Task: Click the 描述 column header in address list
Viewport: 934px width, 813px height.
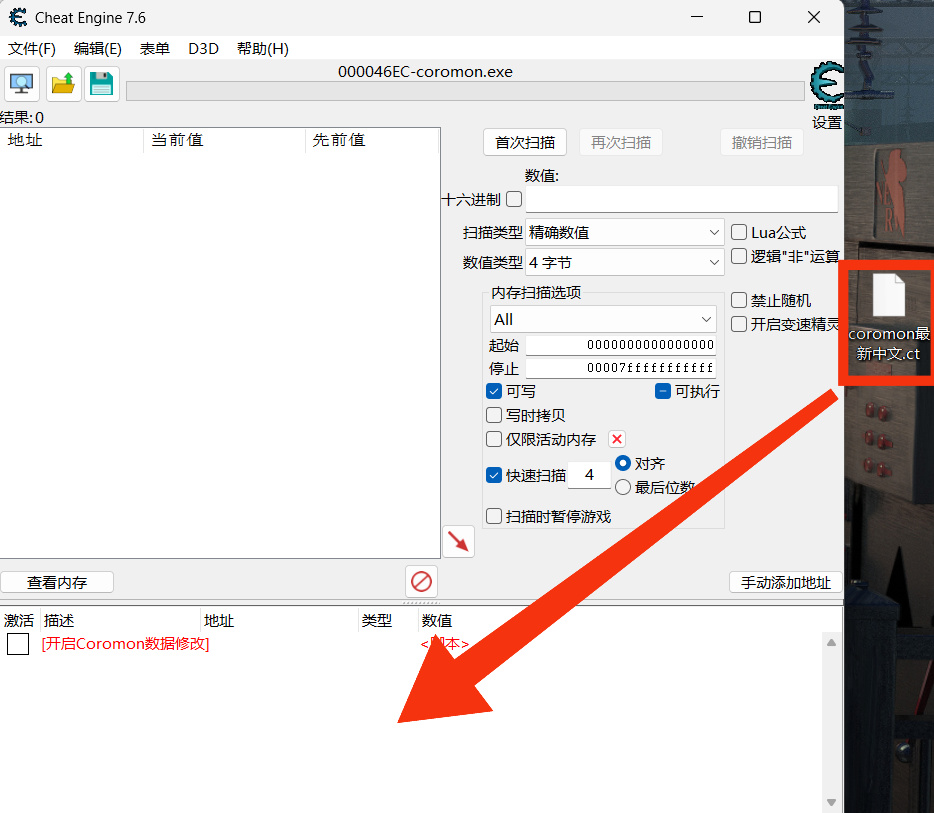Action: tap(119, 621)
